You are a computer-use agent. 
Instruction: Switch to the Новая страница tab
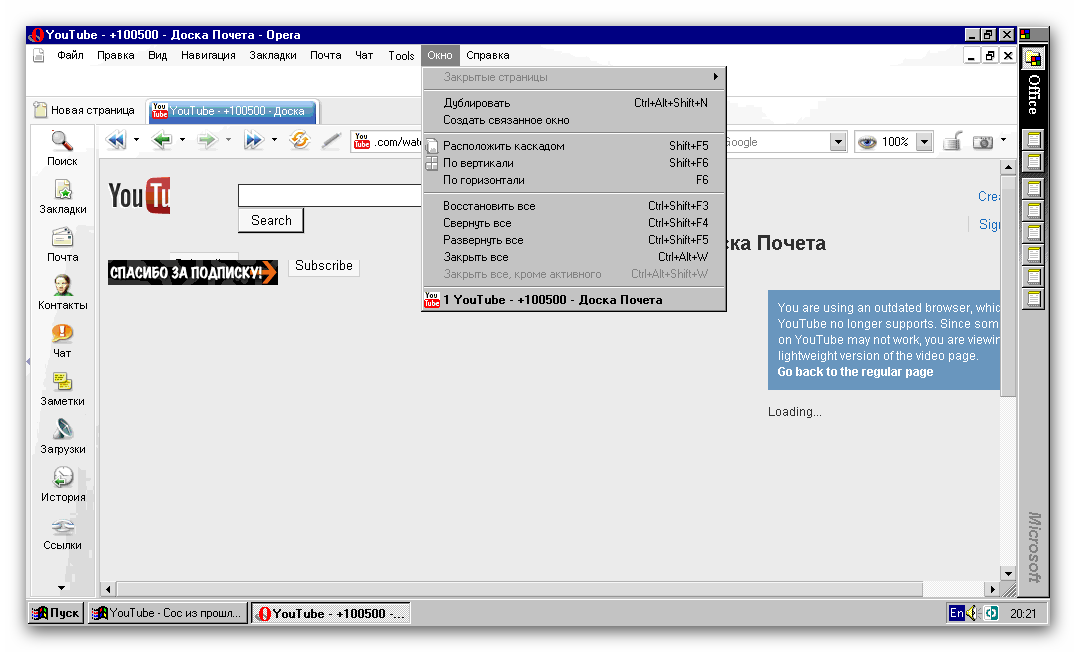tap(84, 111)
